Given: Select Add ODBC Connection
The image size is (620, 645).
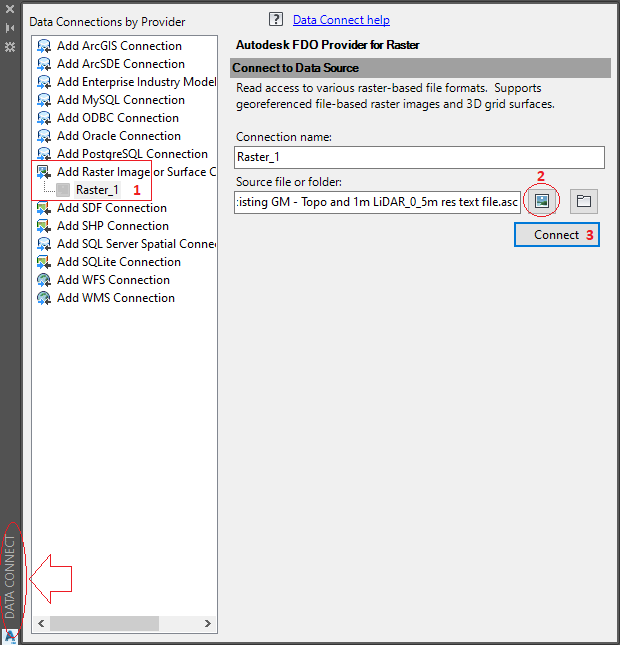Looking at the screenshot, I should pyautogui.click(x=118, y=118).
